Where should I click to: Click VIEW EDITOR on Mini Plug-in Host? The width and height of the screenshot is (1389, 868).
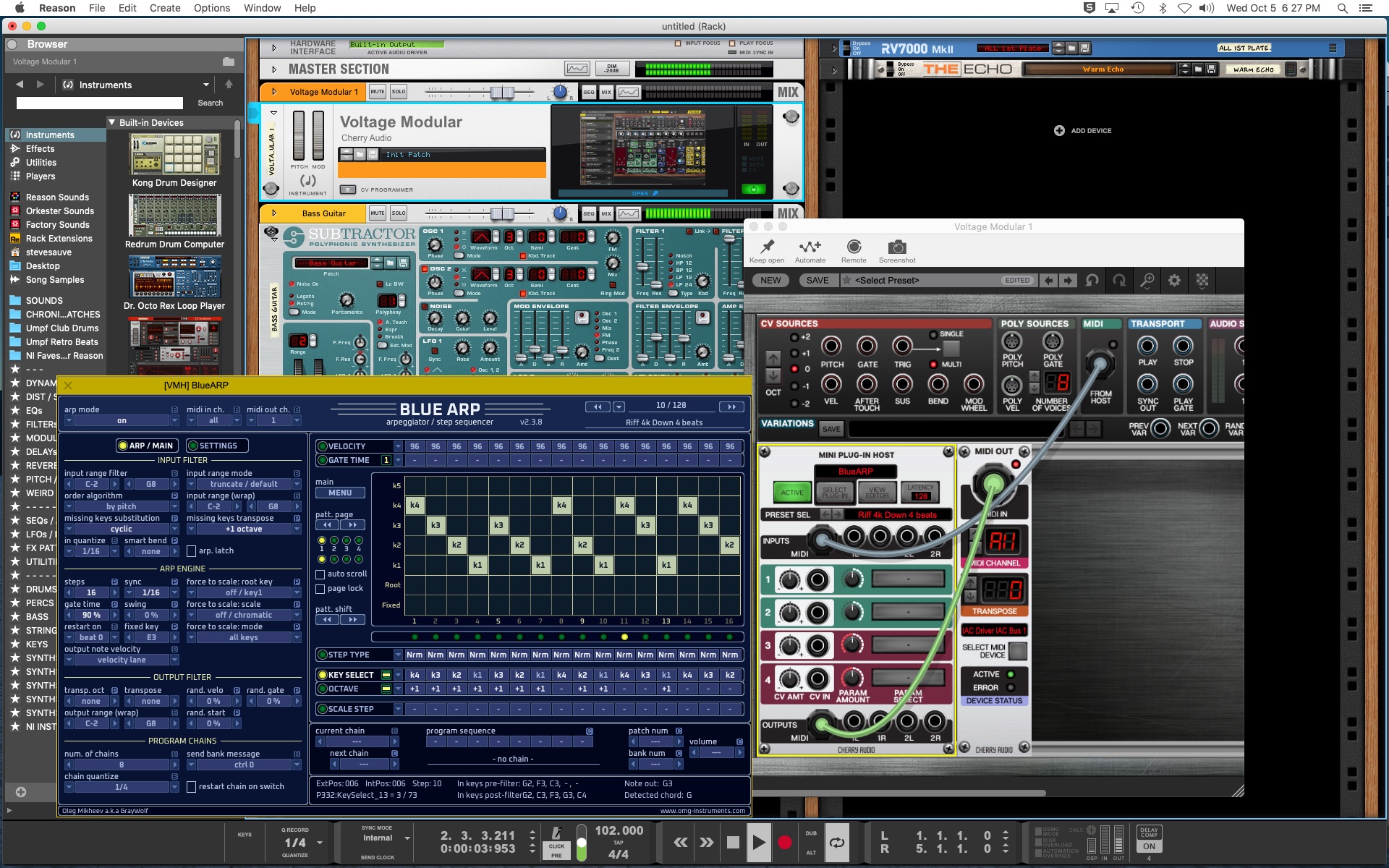pyautogui.click(x=877, y=493)
